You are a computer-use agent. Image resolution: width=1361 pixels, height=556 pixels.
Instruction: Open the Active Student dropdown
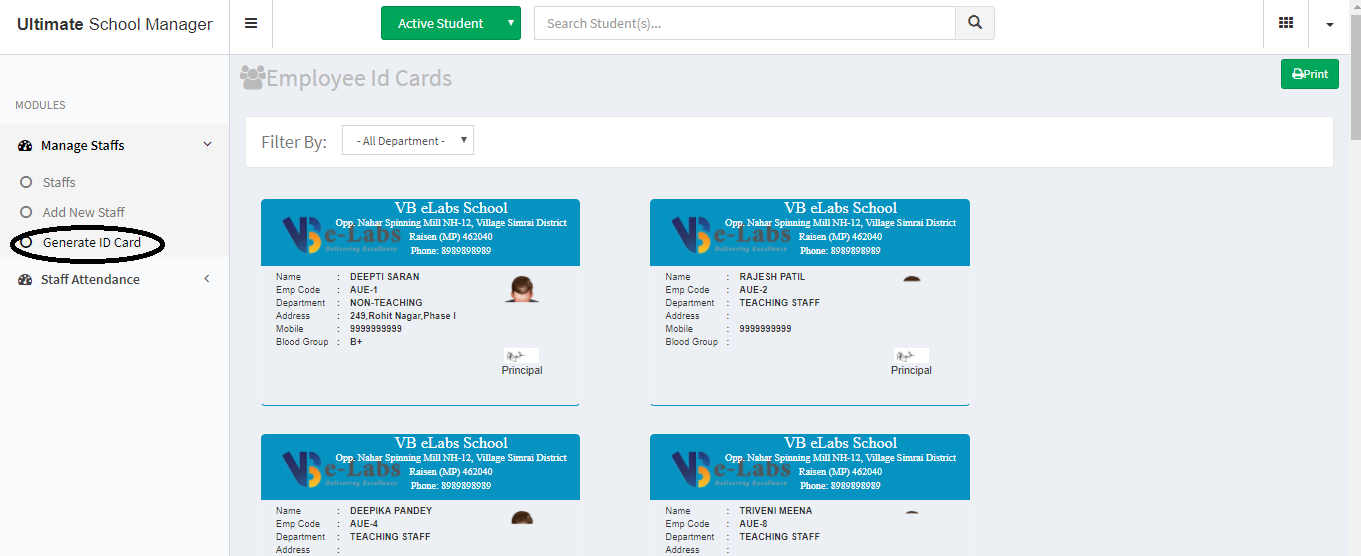coord(450,23)
